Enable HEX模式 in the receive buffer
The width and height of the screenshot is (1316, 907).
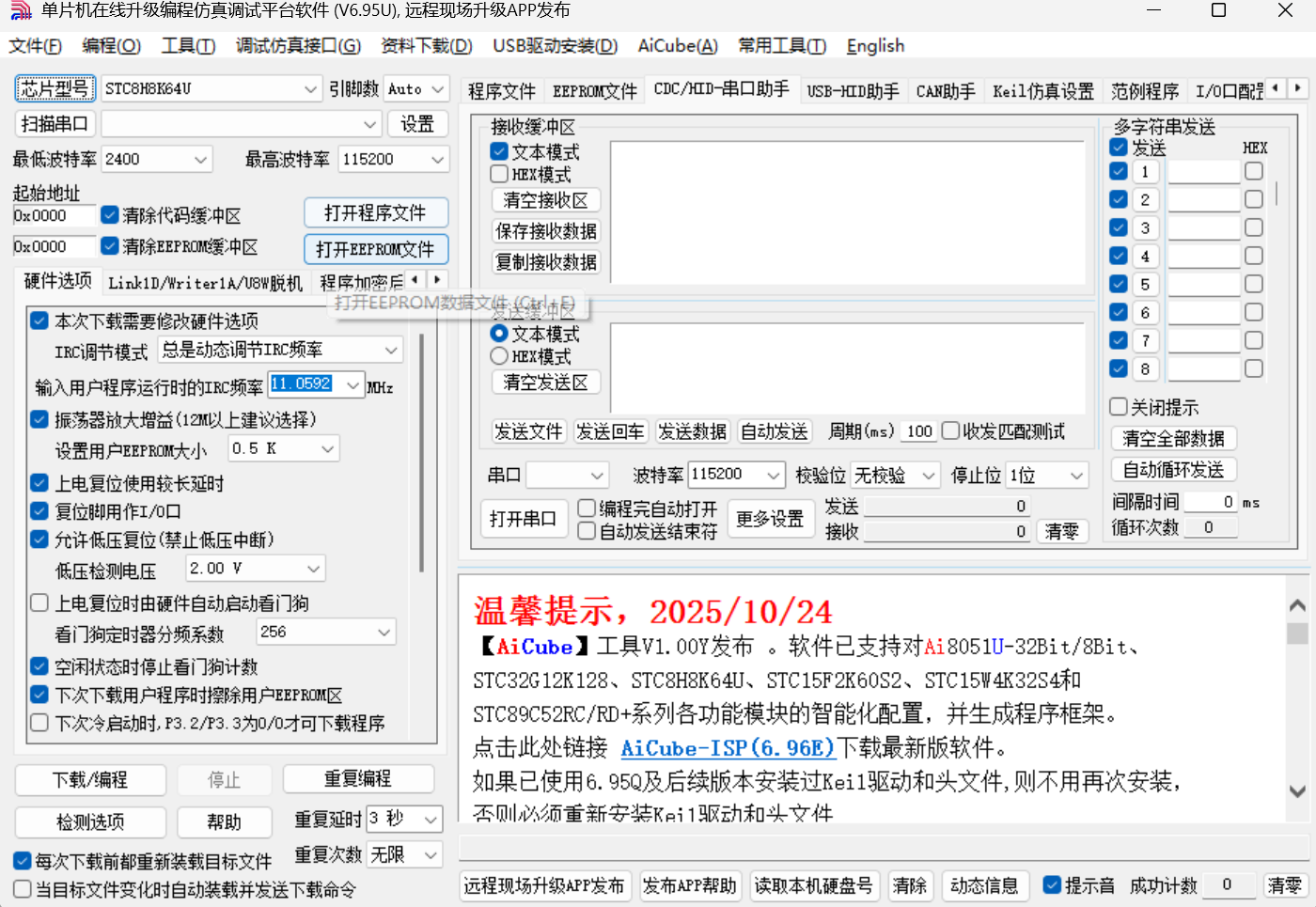tap(498, 174)
